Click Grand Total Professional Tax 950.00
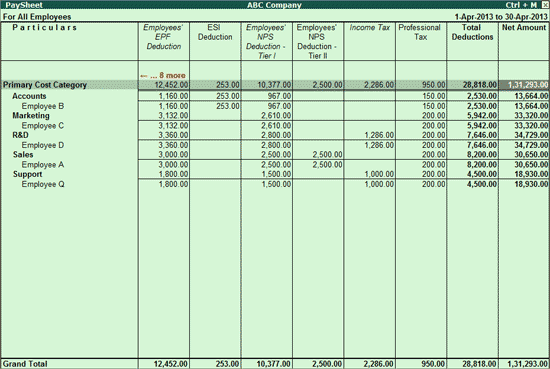The image size is (550, 369). click(x=433, y=364)
